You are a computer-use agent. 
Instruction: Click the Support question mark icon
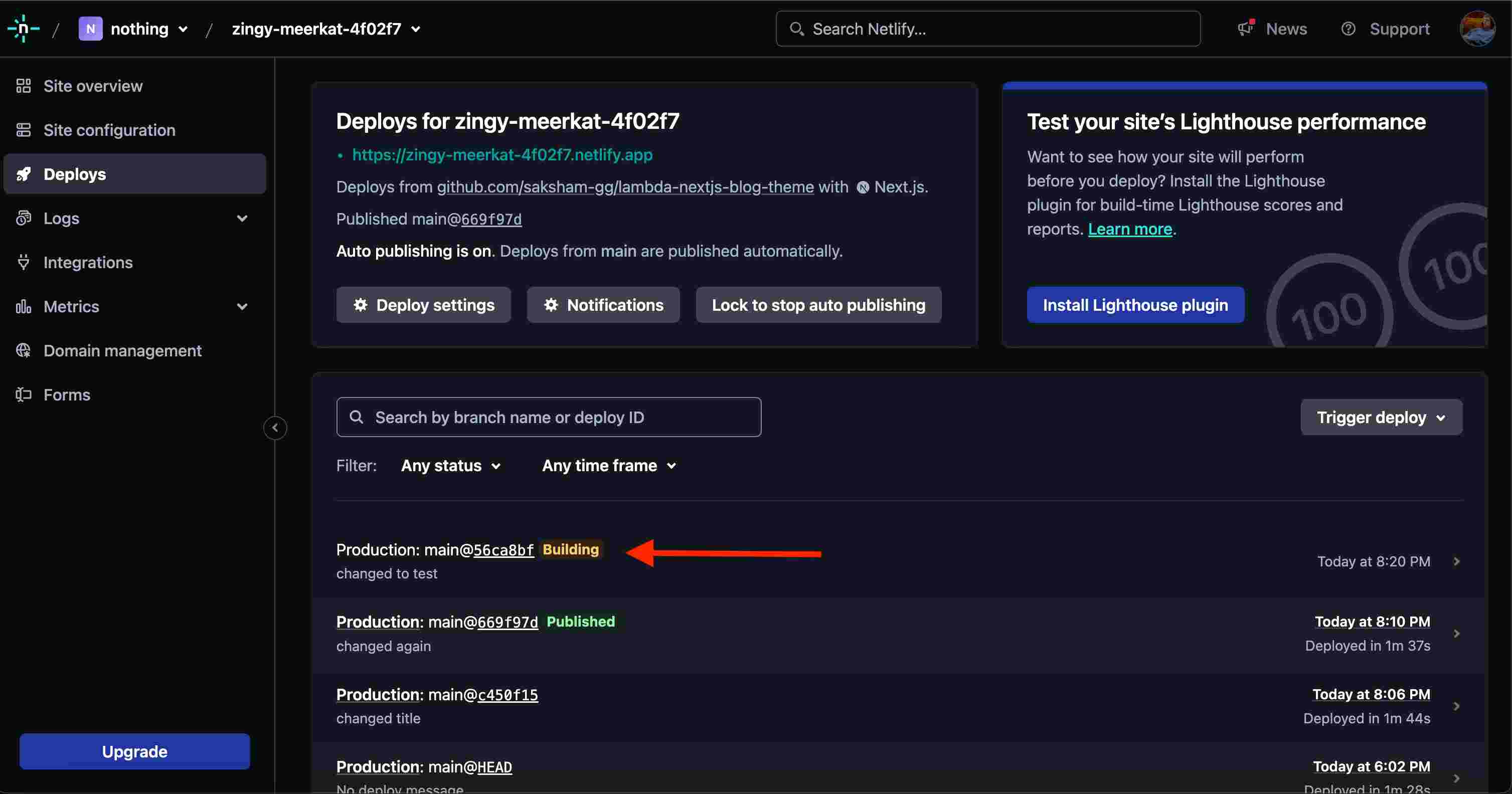pyautogui.click(x=1348, y=29)
